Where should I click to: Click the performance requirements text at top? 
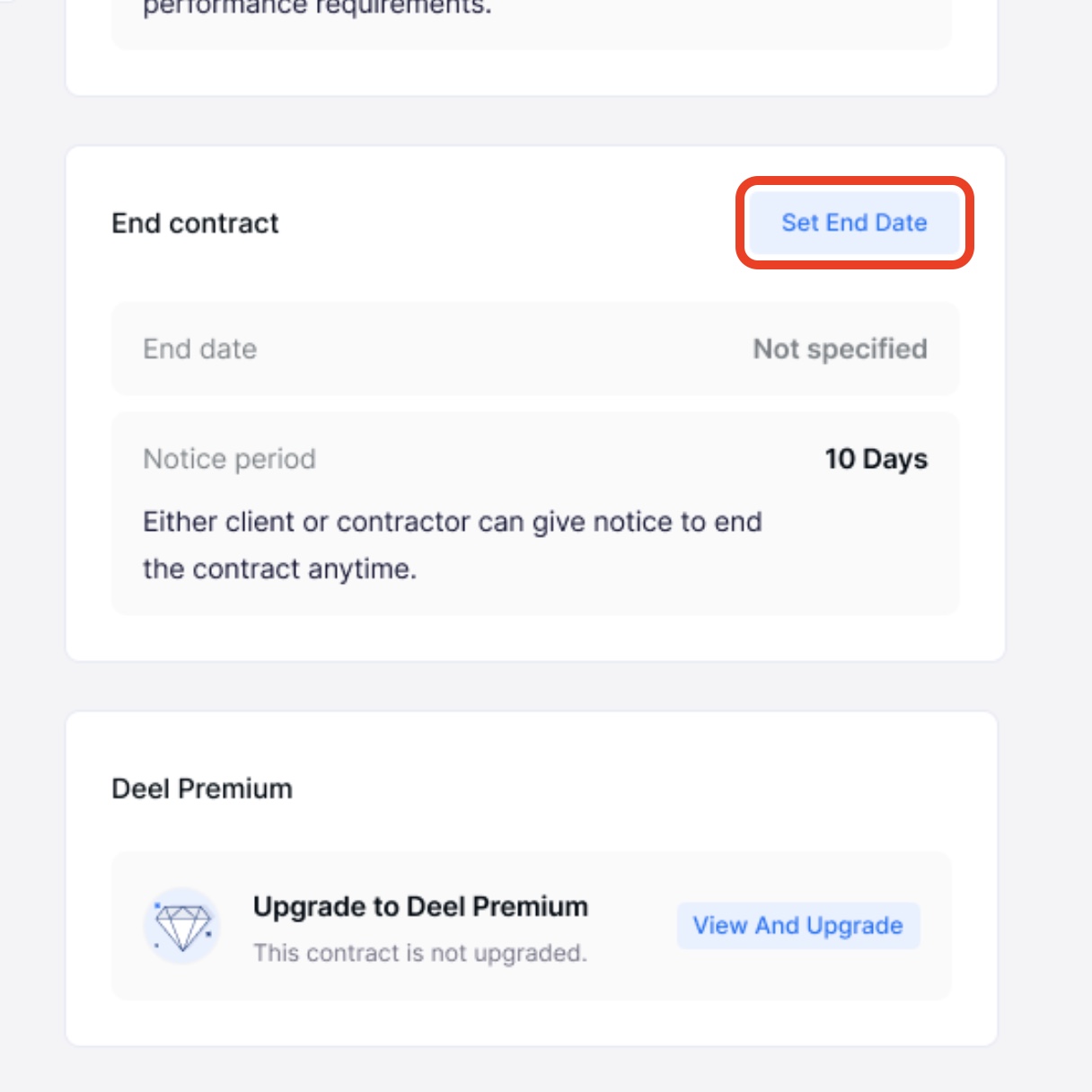[317, 8]
